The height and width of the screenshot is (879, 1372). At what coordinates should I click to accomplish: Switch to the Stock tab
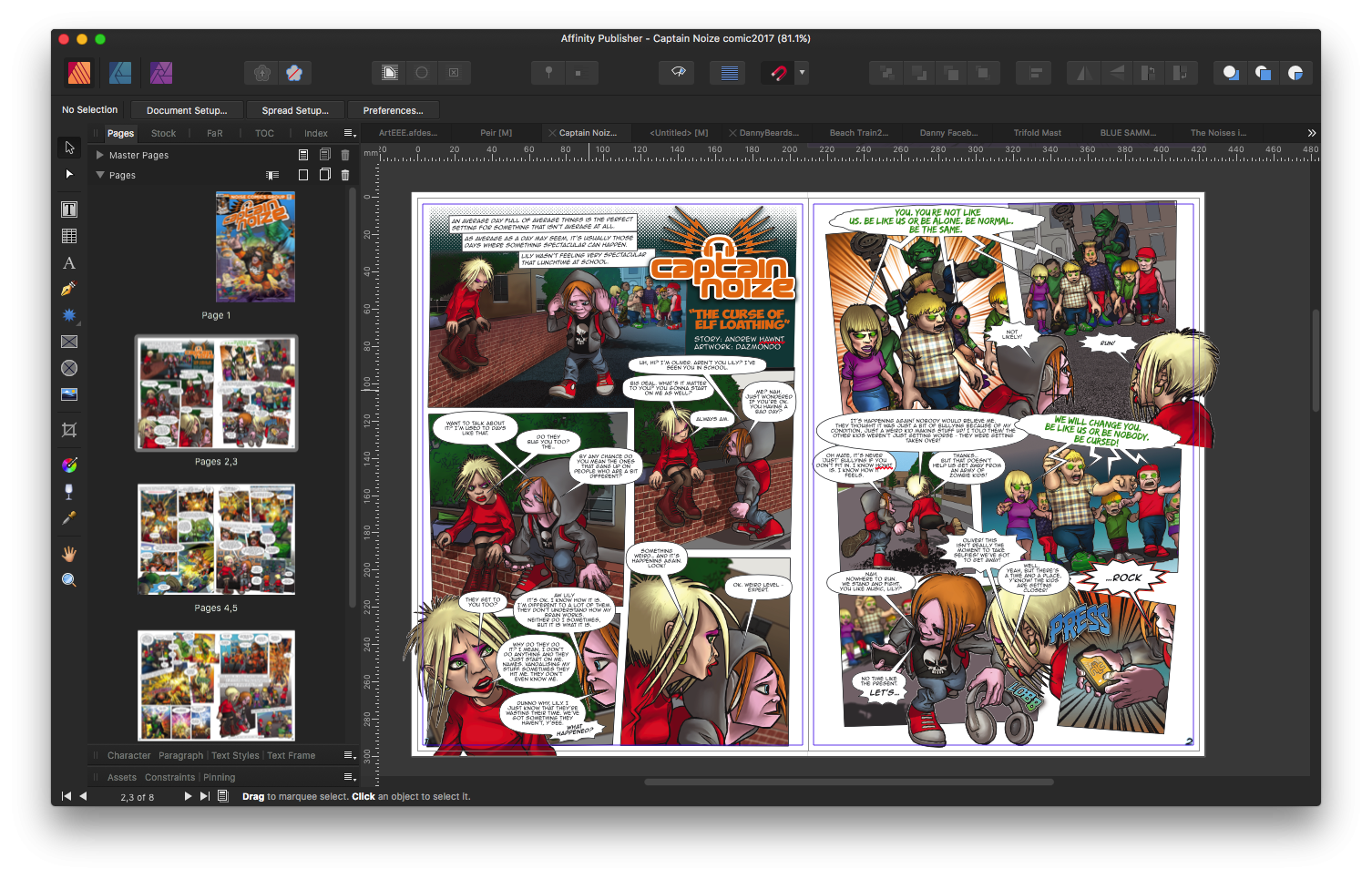click(x=164, y=133)
